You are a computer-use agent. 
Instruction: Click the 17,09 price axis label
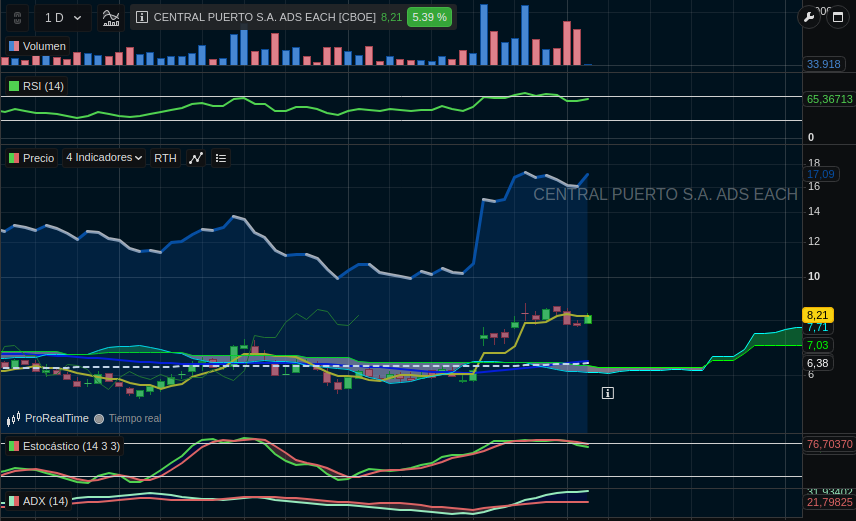821,174
